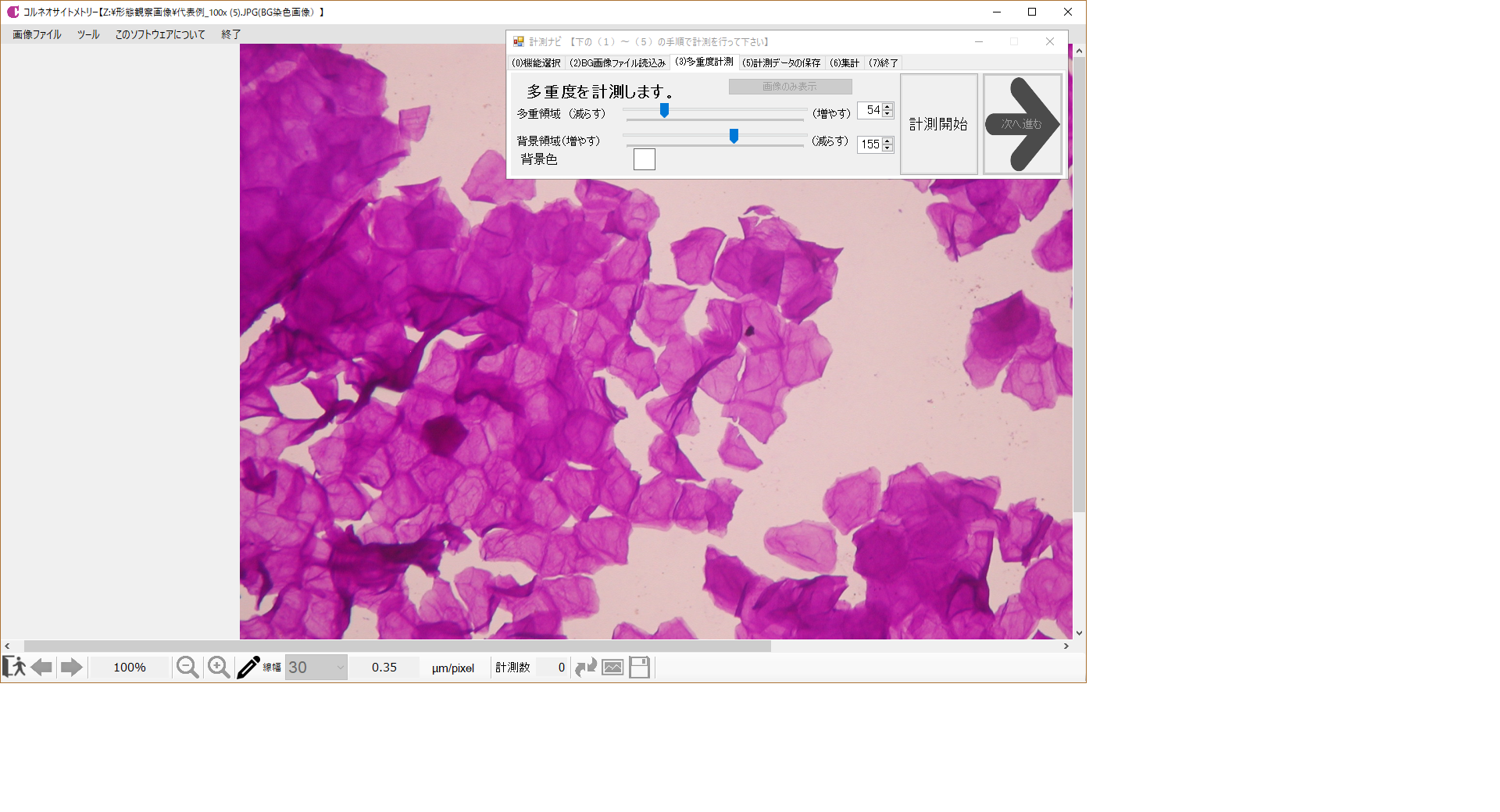Click the left arrow back icon

42,667
